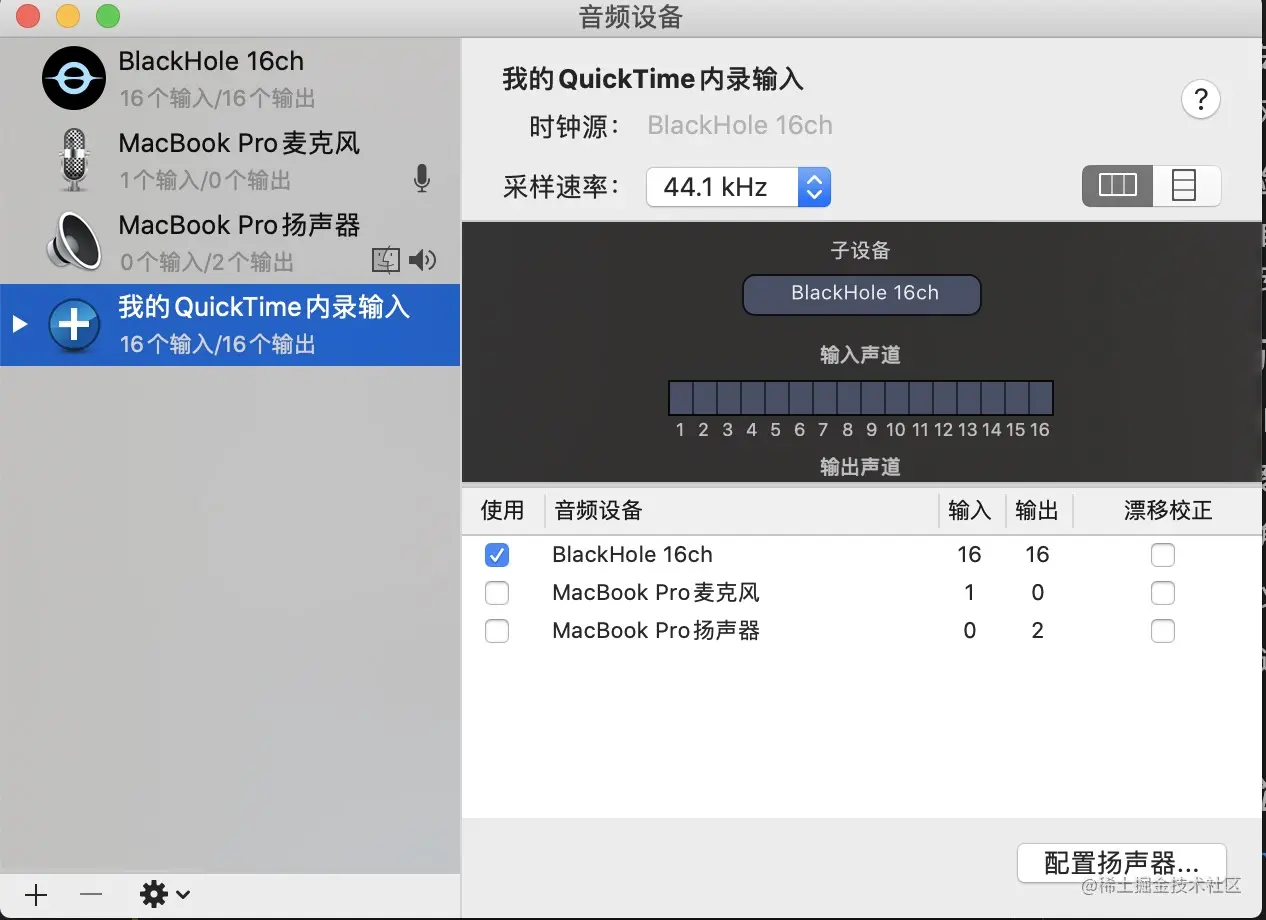This screenshot has height=920, width=1266.
Task: Click the 配置扬声器 button
Action: 1122,863
